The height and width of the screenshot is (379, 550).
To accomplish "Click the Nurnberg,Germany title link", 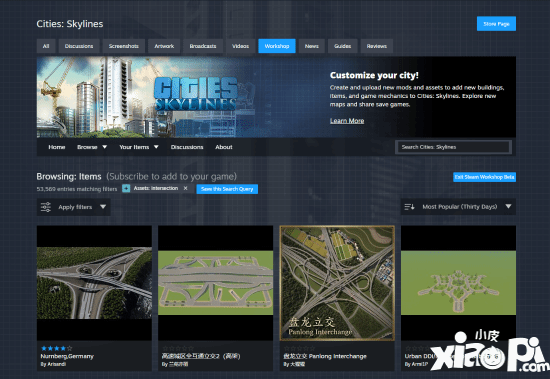I will [67, 356].
